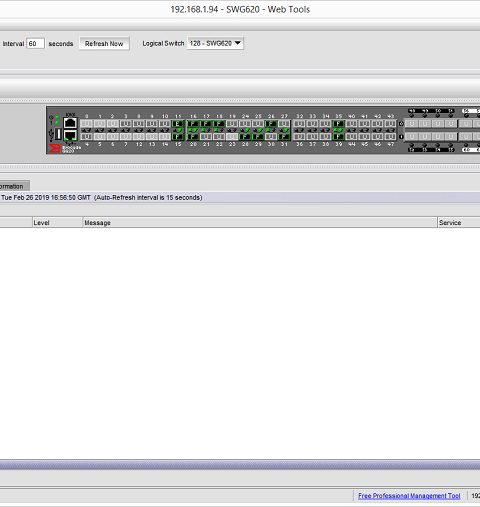Click Refresh Now button
This screenshot has height=507, width=480.
coord(104,44)
